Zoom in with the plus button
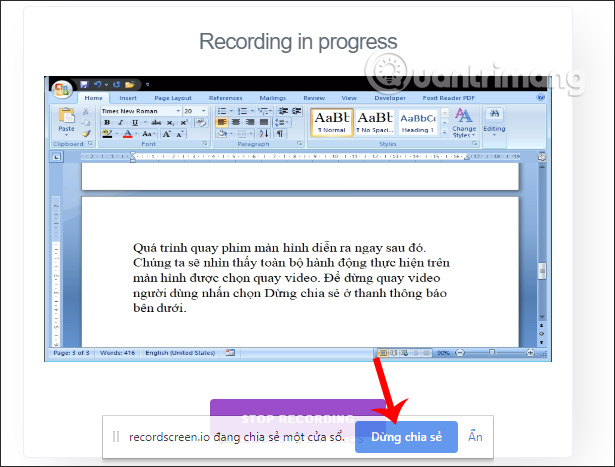 click(530, 353)
